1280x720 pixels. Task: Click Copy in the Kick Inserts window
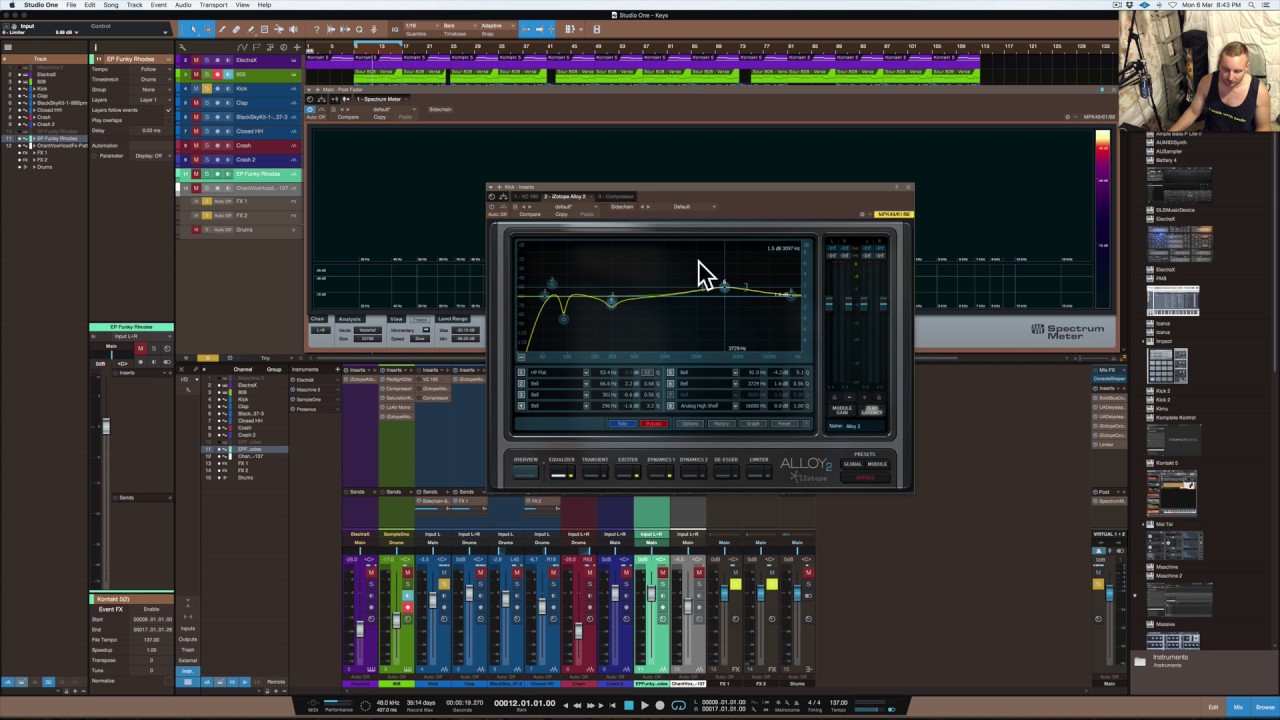pos(561,214)
